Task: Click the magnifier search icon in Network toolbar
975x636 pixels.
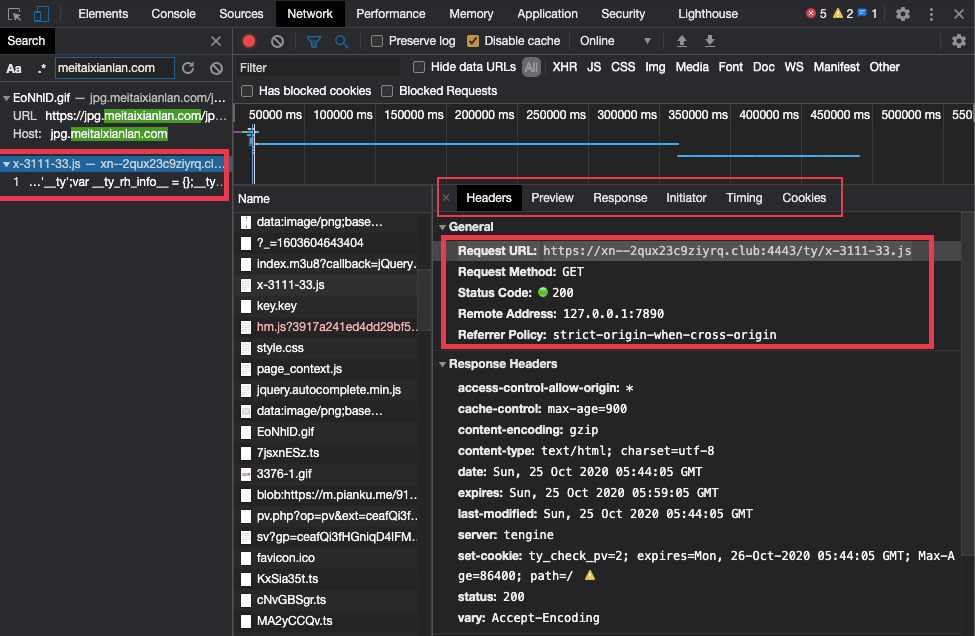Action: point(341,41)
